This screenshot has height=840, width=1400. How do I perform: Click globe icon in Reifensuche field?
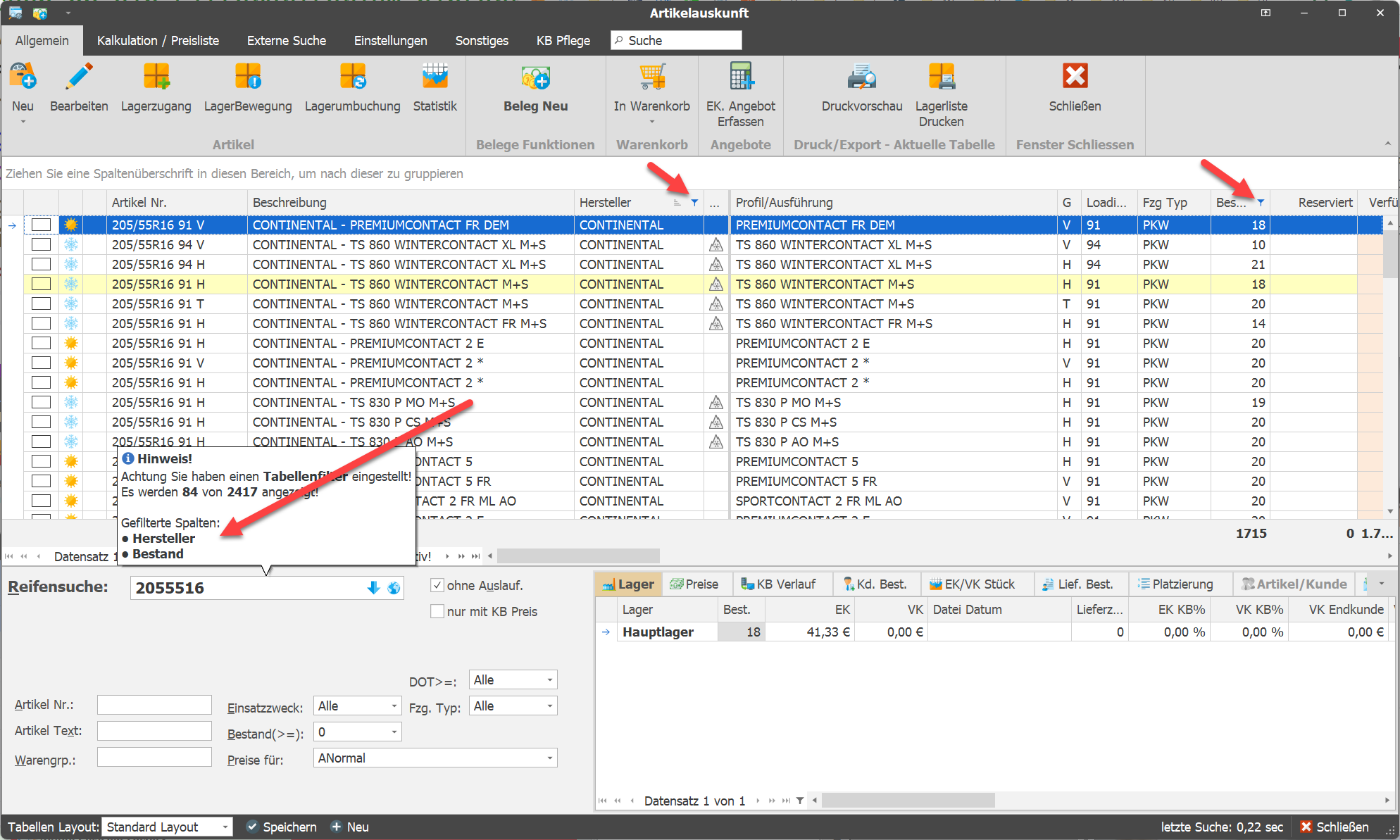(394, 588)
